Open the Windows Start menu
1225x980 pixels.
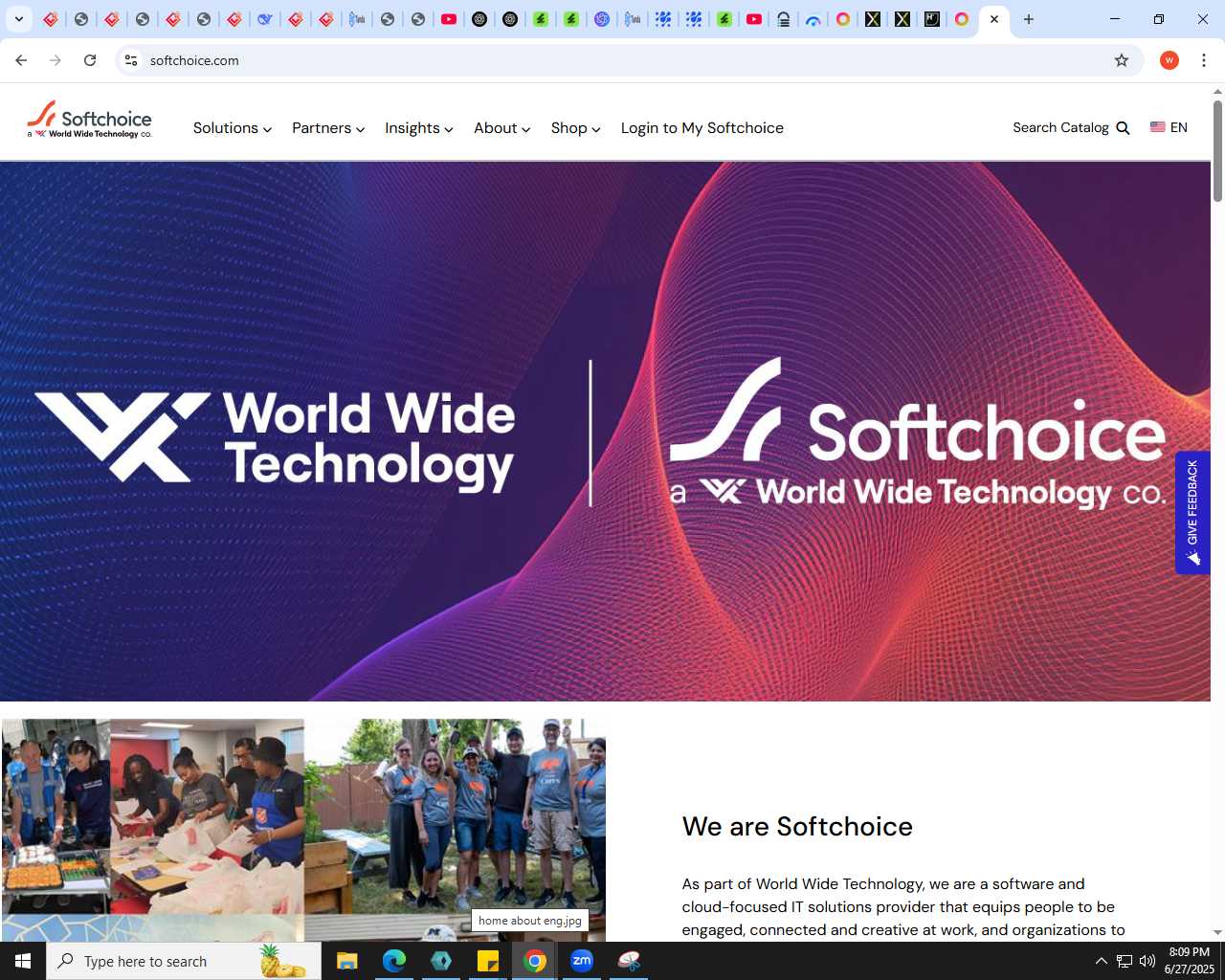23,961
